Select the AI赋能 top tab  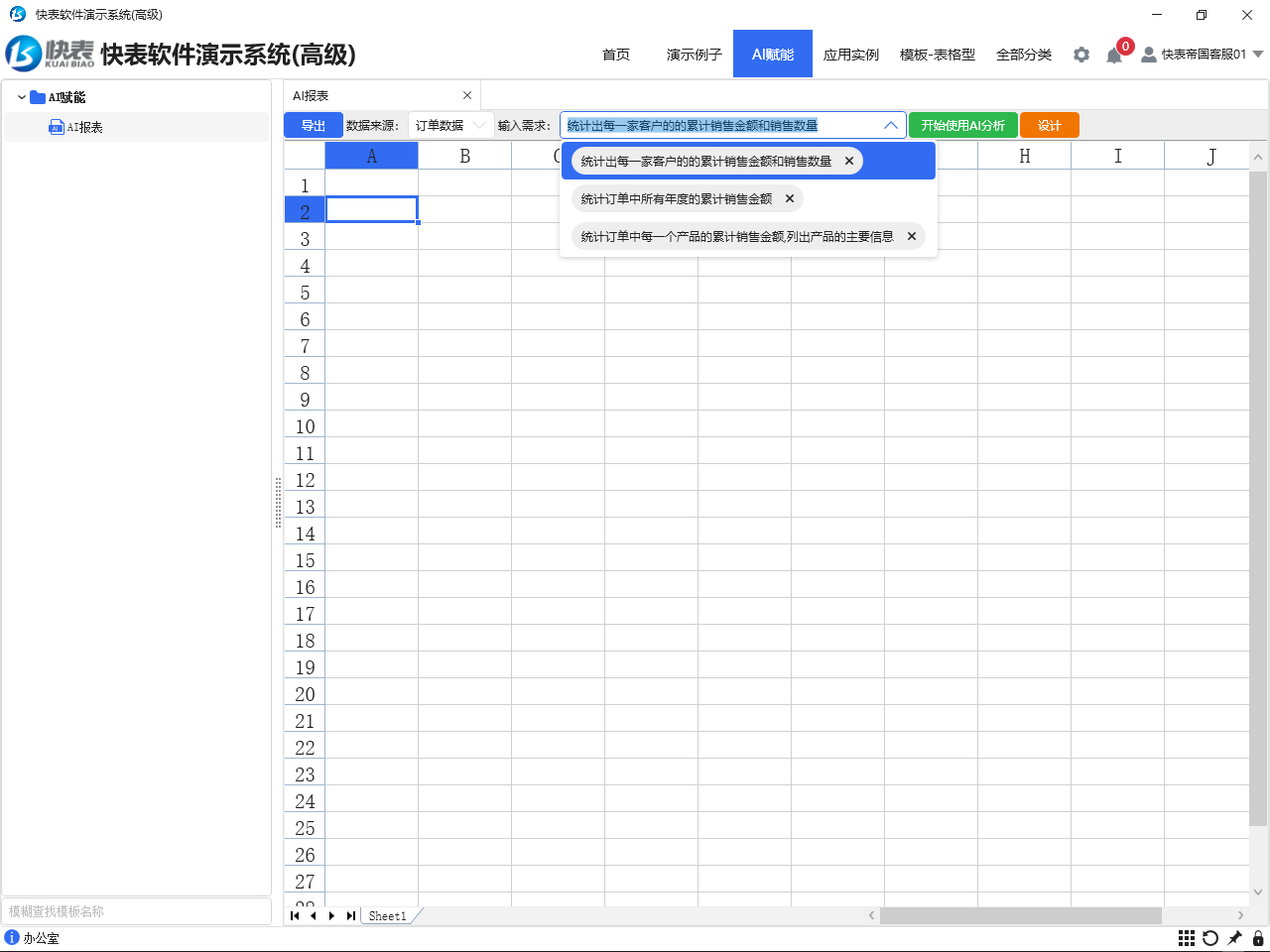tap(773, 54)
